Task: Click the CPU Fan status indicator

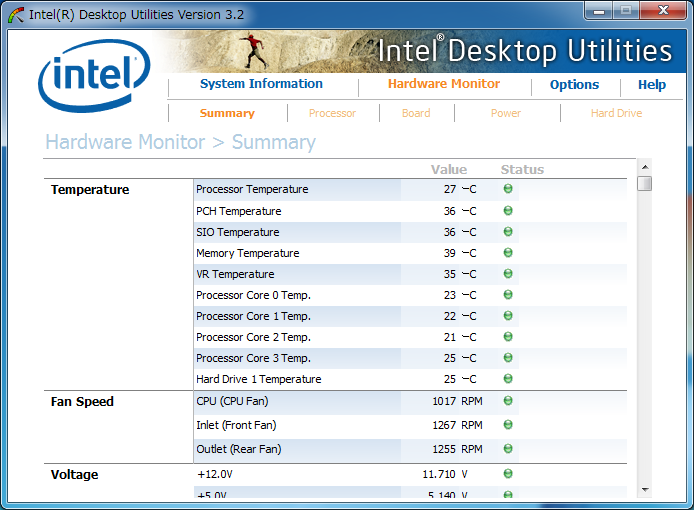Action: [508, 401]
